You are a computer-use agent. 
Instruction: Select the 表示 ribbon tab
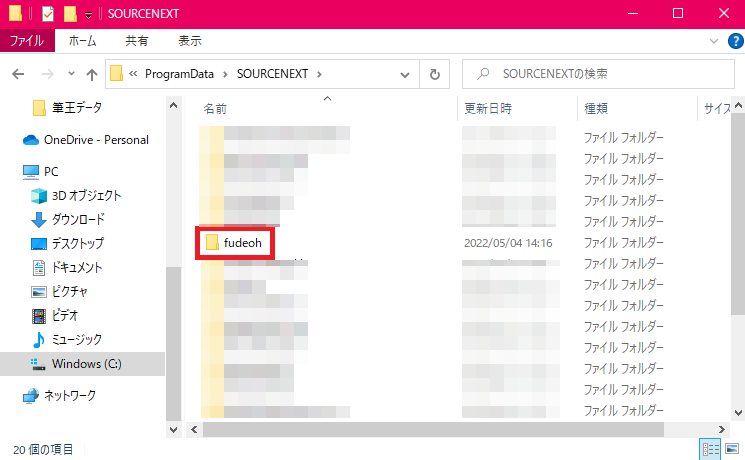coord(190,41)
